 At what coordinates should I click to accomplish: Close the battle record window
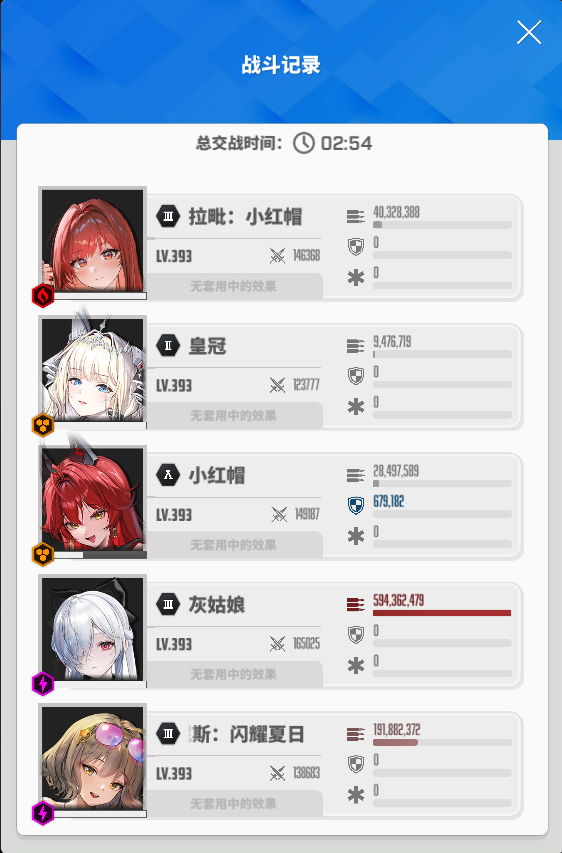click(529, 32)
